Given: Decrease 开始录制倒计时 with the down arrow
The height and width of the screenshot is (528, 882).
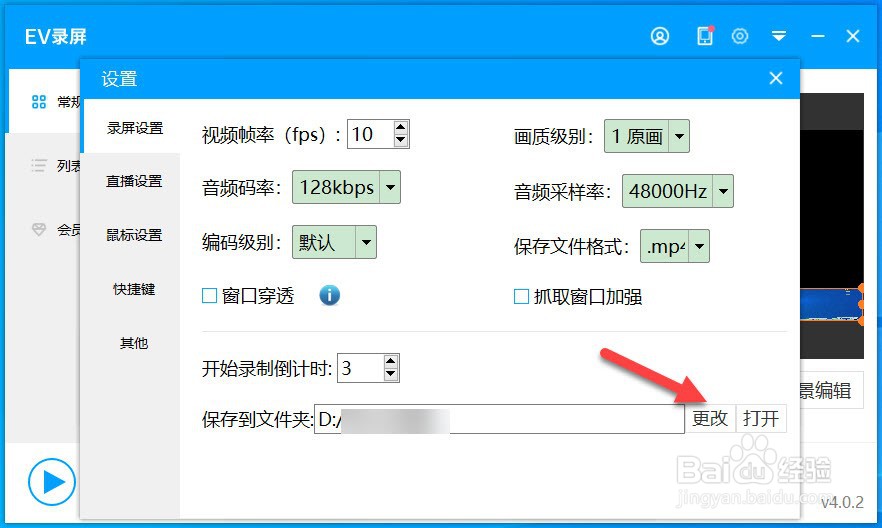Looking at the screenshot, I should tap(390, 374).
